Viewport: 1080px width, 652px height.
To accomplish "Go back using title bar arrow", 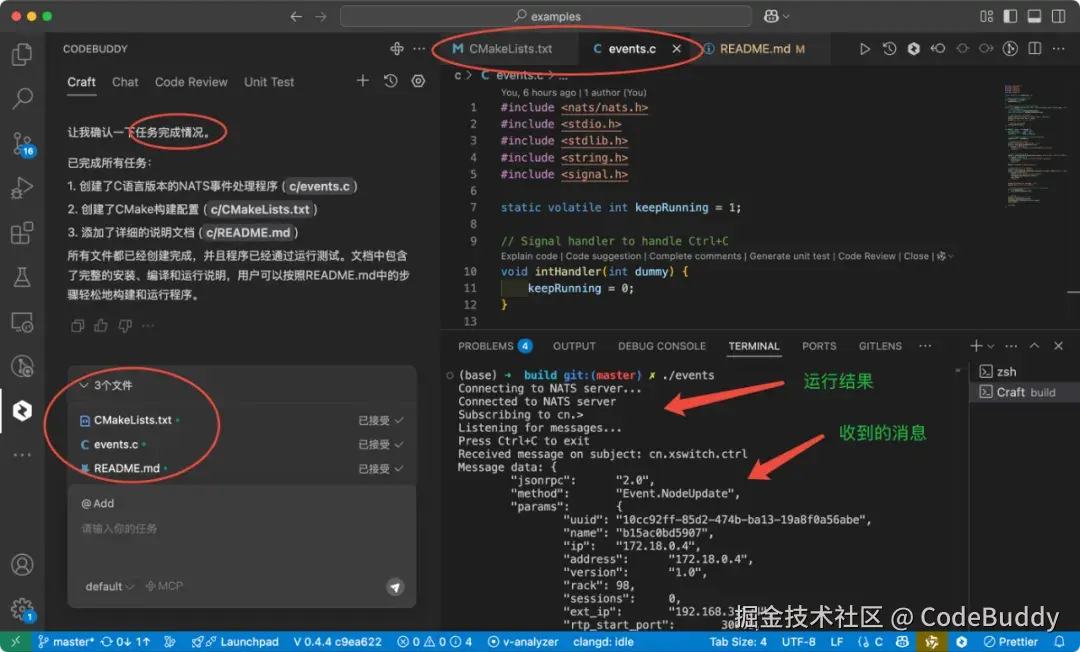I will tap(296, 17).
